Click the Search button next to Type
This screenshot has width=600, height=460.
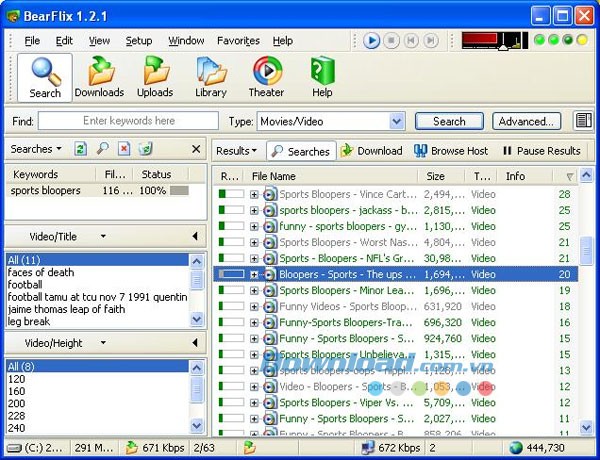[x=449, y=121]
